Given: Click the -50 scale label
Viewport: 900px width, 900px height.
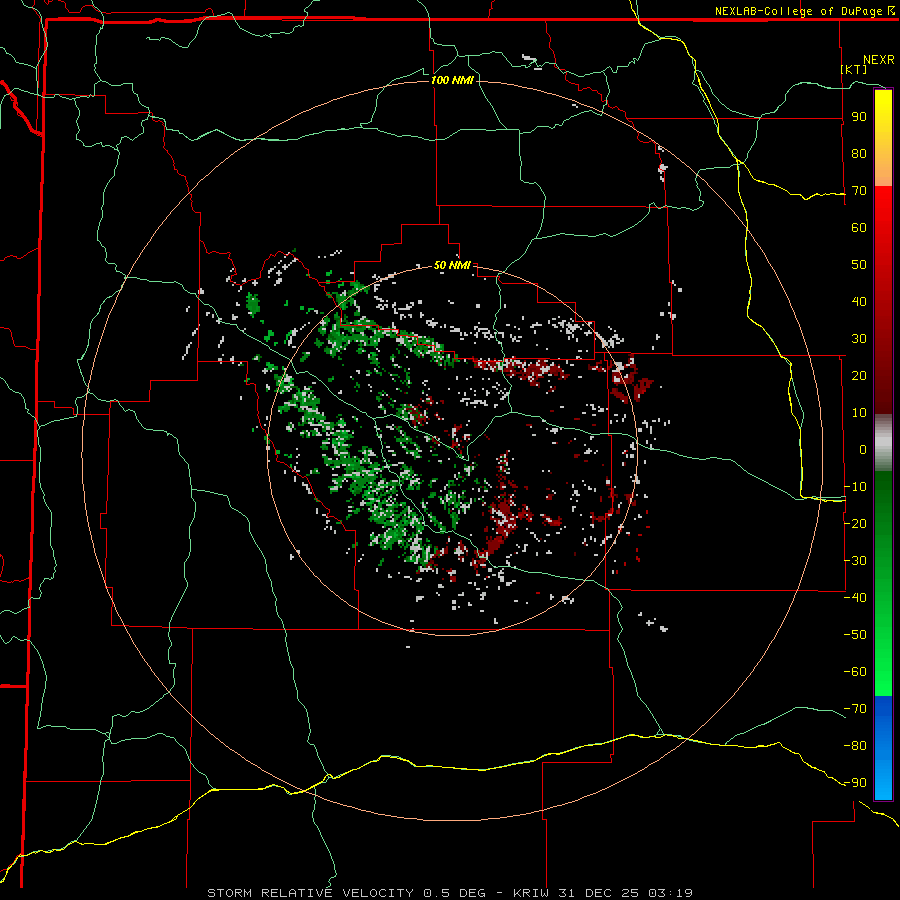Looking at the screenshot, I should pyautogui.click(x=855, y=635).
